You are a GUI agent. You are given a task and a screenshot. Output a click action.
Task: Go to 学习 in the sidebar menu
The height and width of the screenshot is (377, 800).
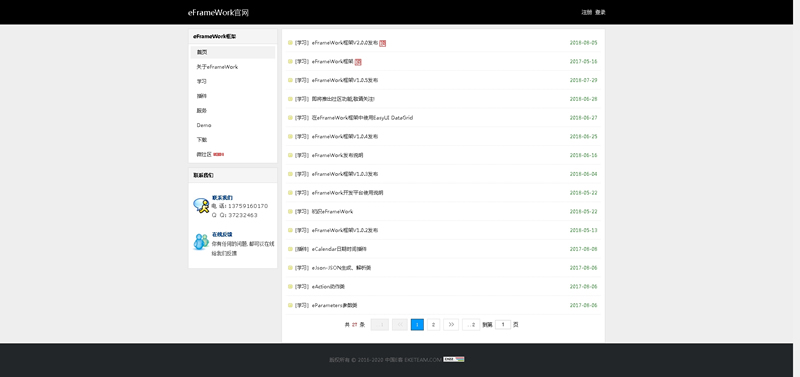pyautogui.click(x=202, y=81)
